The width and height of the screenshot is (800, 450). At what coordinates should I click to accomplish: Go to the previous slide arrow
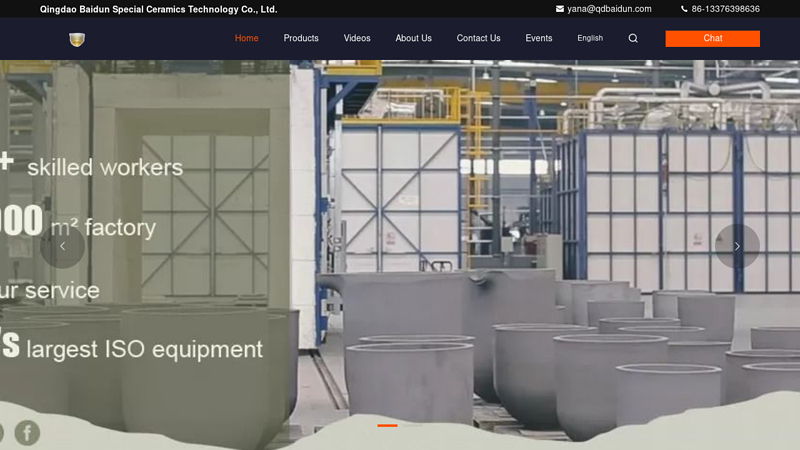click(62, 246)
